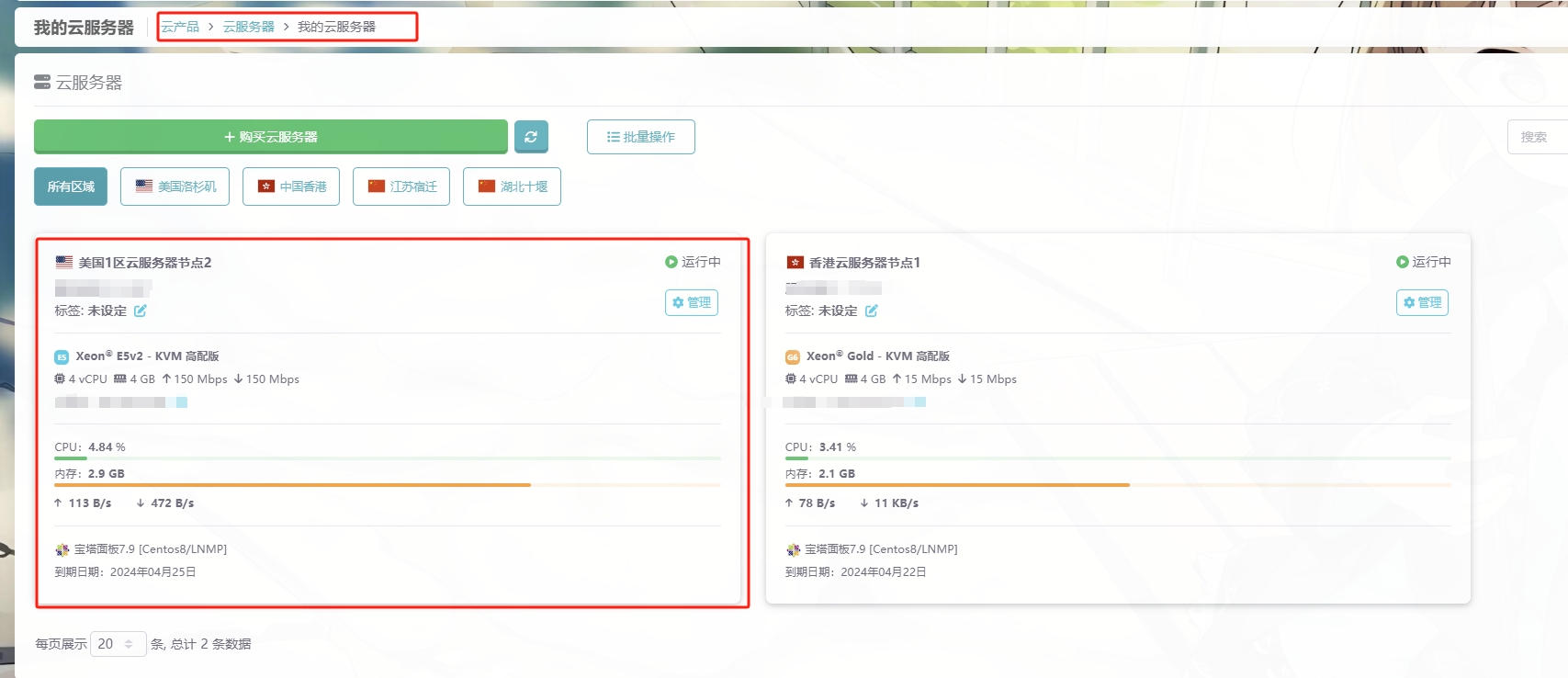Open the 批量操作 batch operations menu
The height and width of the screenshot is (678, 1568).
click(x=640, y=137)
